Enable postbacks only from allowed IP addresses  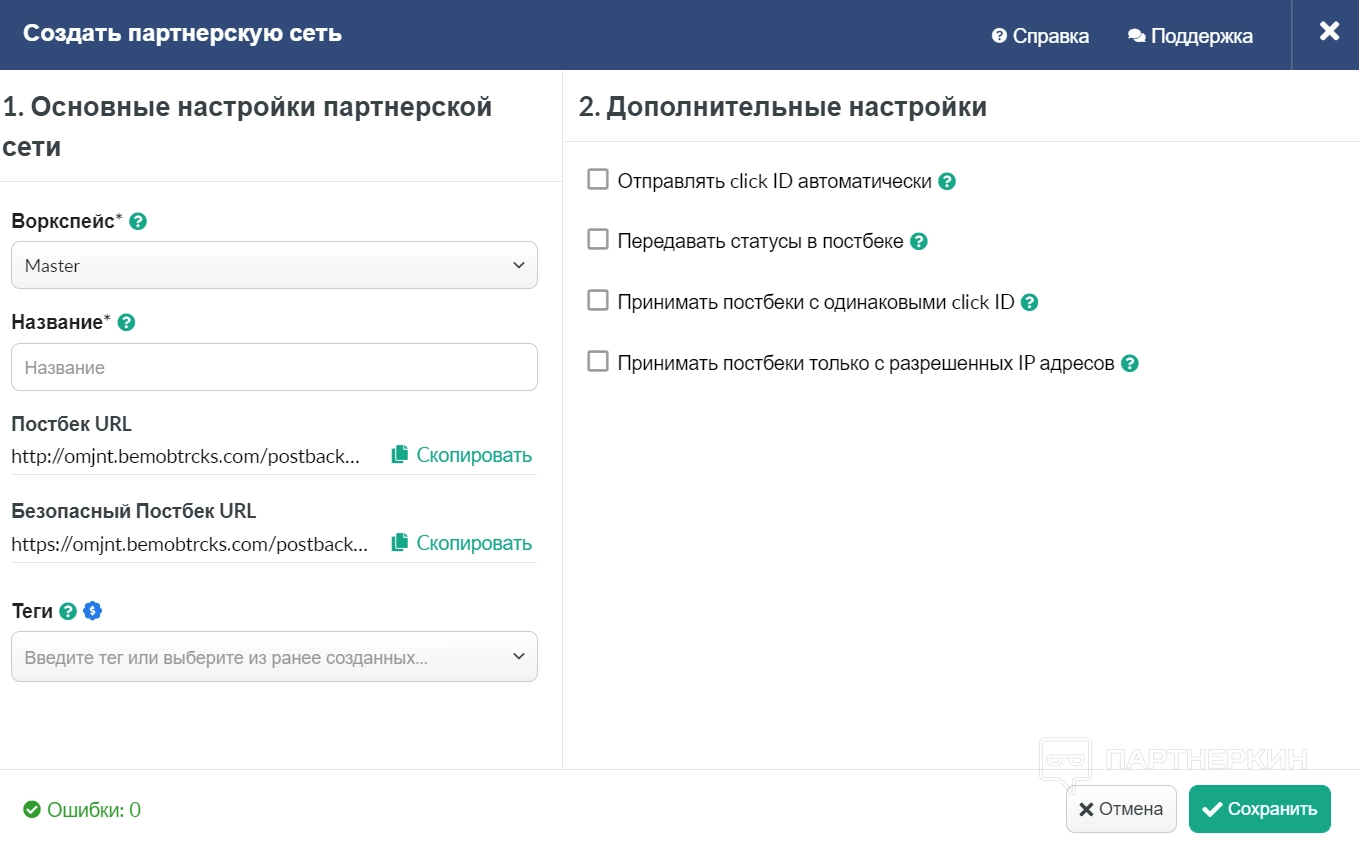click(598, 362)
